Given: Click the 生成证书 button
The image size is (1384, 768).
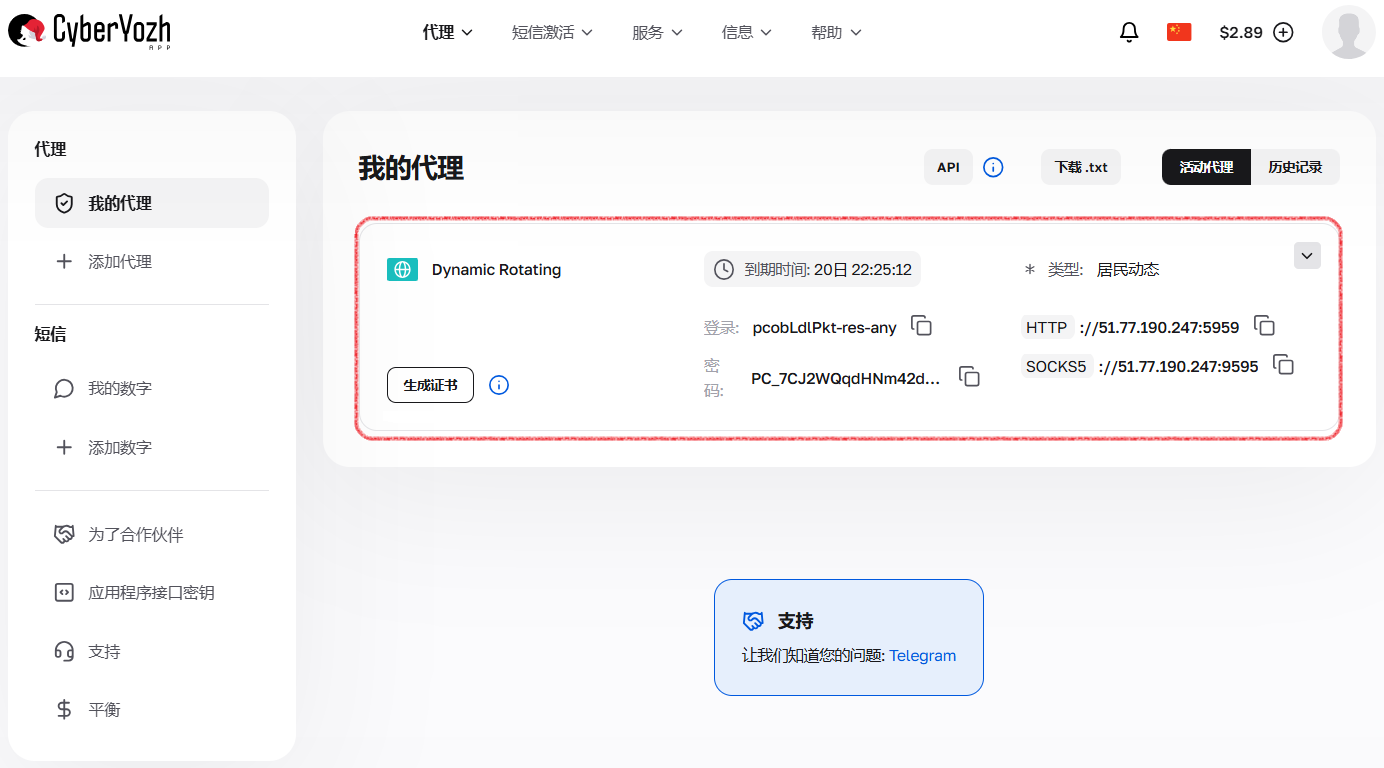Looking at the screenshot, I should pos(430,385).
